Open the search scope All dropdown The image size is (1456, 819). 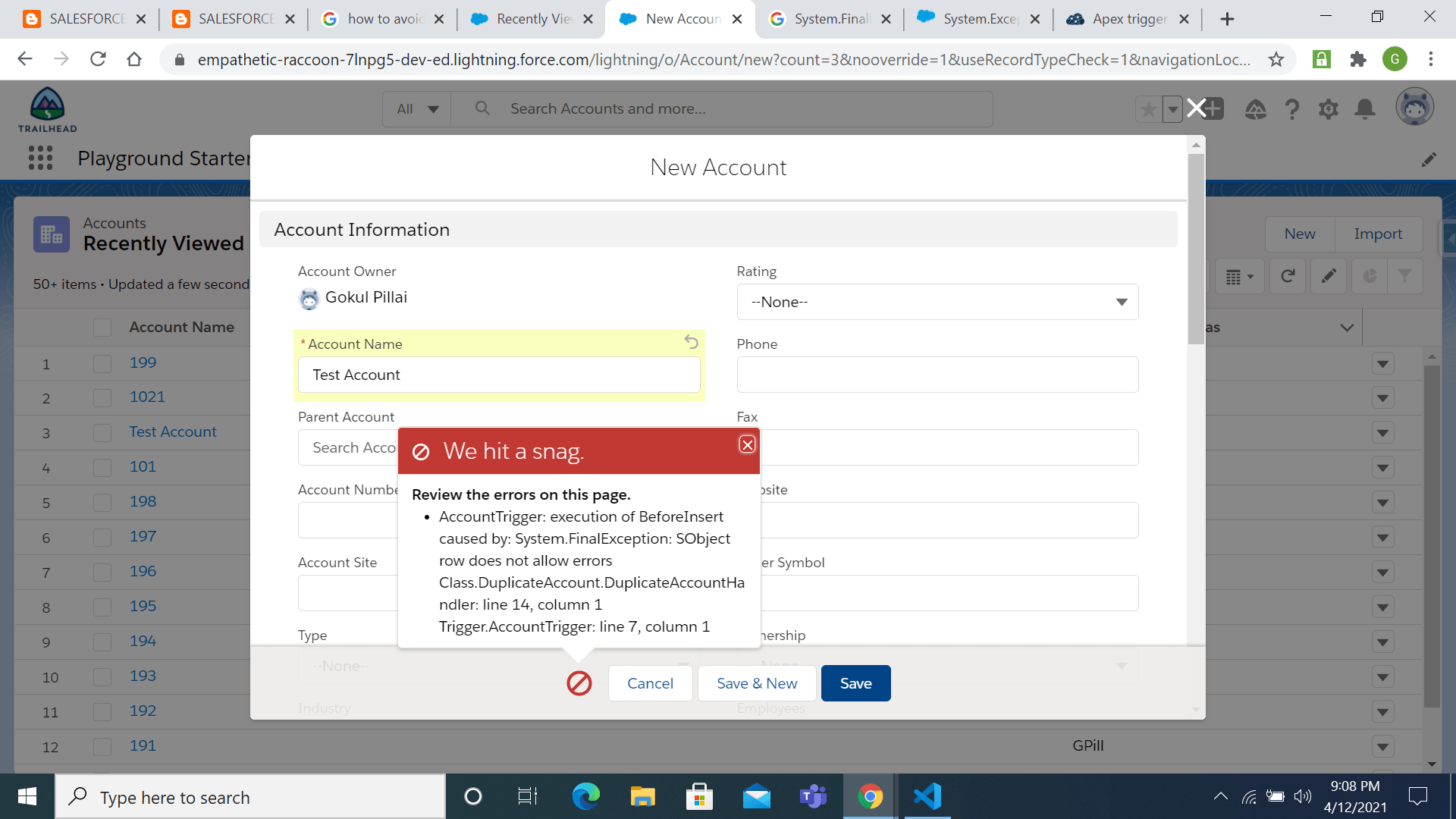(x=416, y=108)
